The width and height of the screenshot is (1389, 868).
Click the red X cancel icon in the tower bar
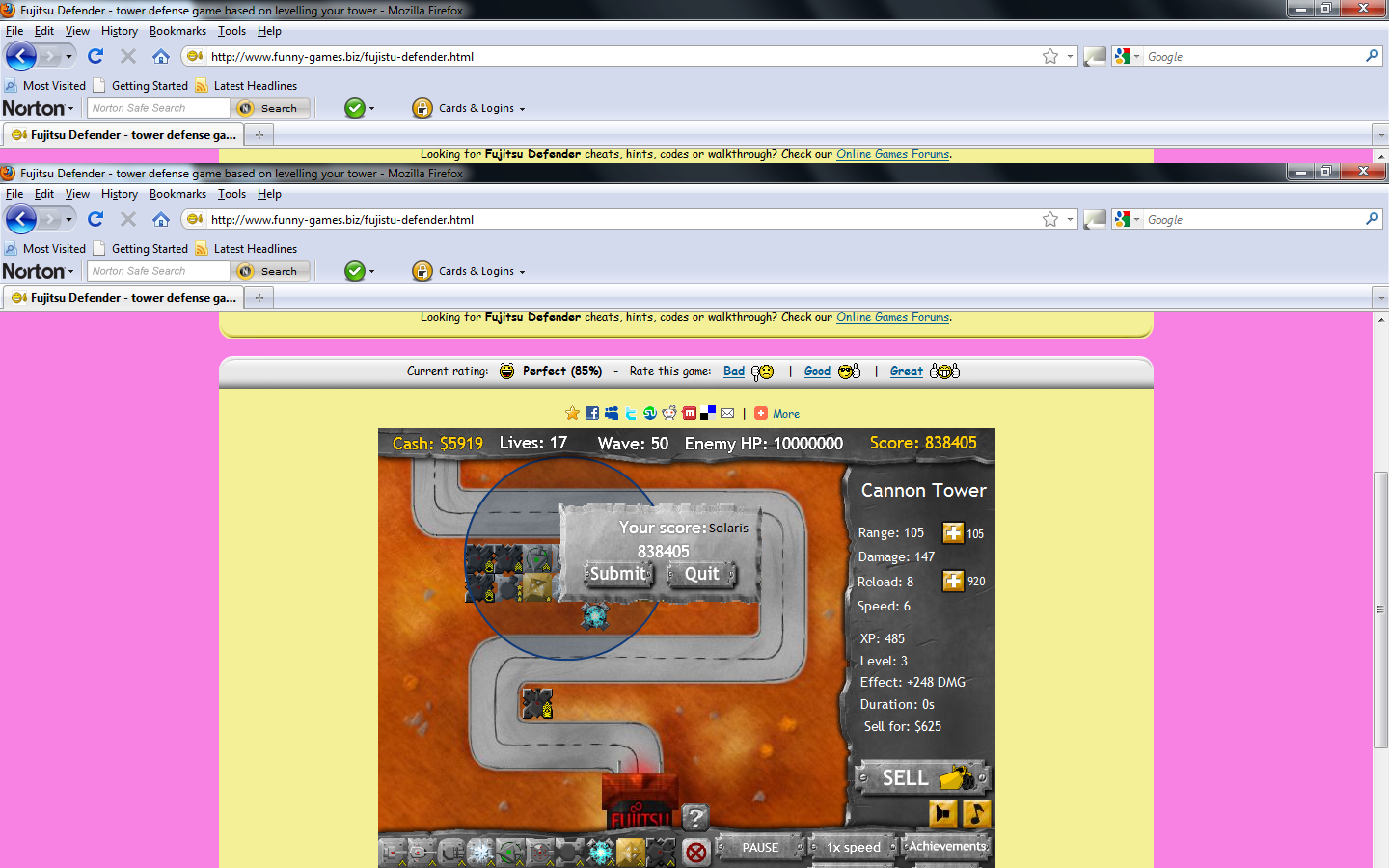pyautogui.click(x=696, y=852)
